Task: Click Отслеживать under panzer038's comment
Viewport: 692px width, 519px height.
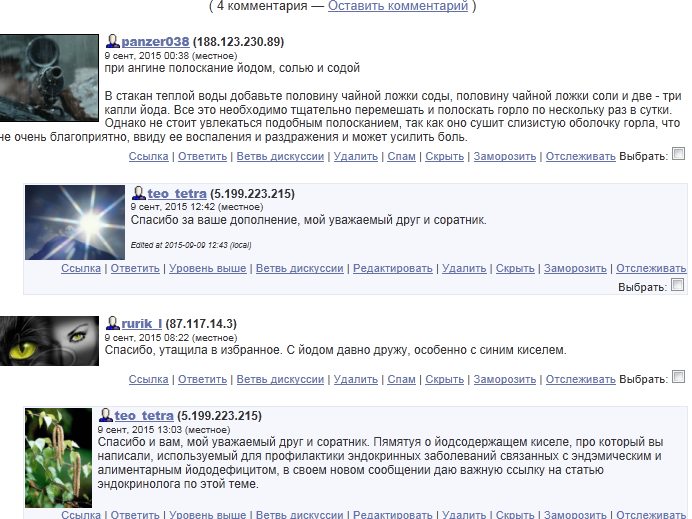Action: coord(581,156)
